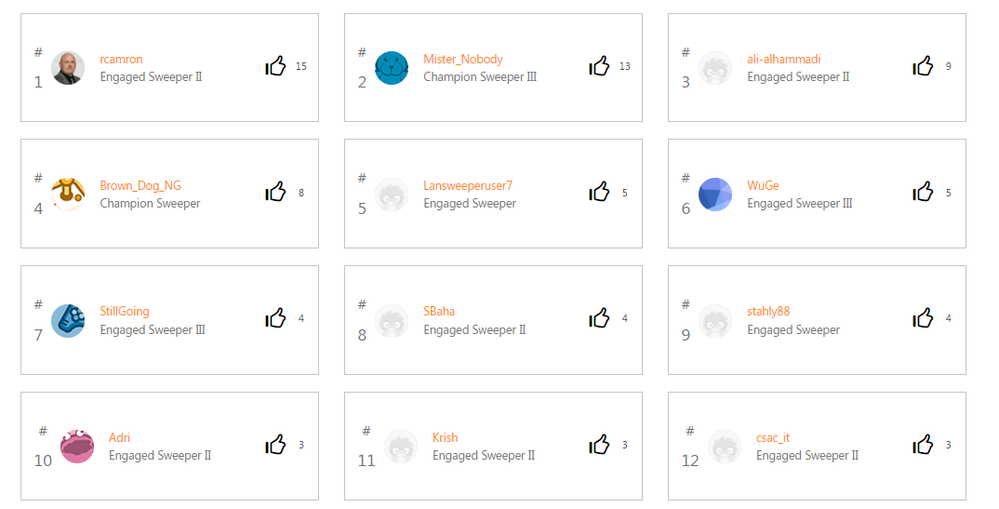Select Brown_Dog_NG's avatar image
The width and height of the screenshot is (999, 509).
tap(68, 194)
